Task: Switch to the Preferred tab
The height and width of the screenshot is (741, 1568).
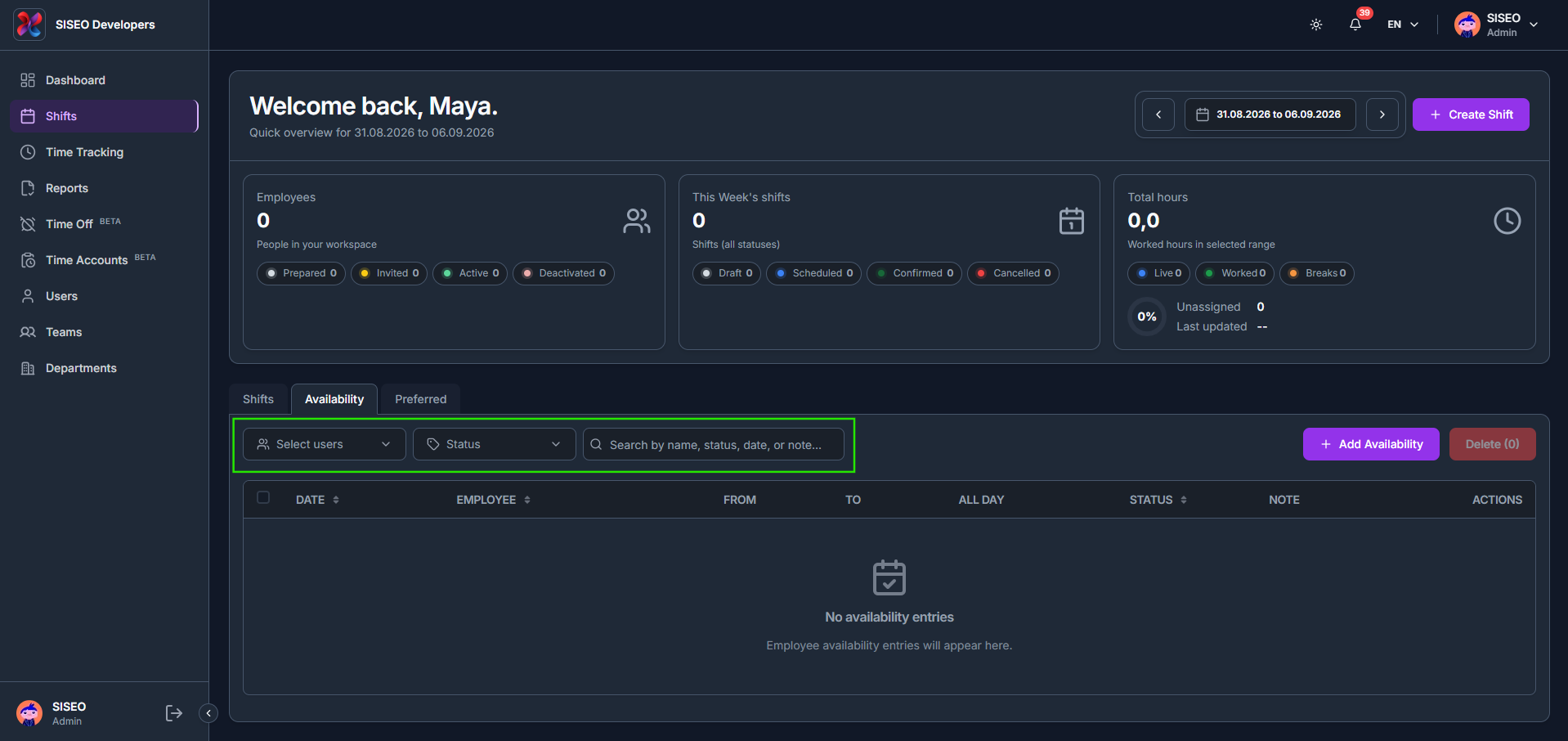Action: [421, 399]
